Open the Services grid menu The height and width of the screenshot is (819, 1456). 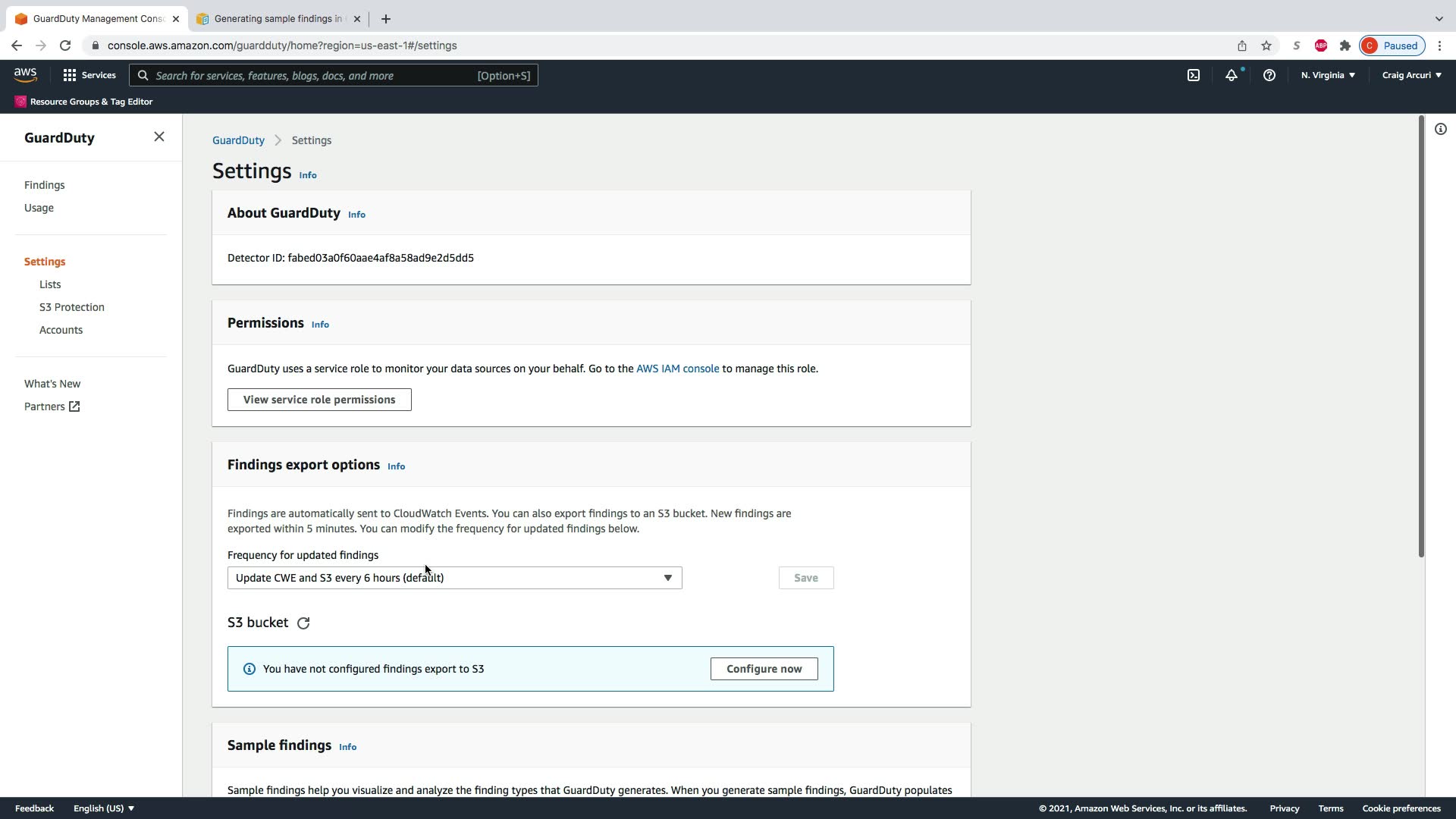point(89,75)
